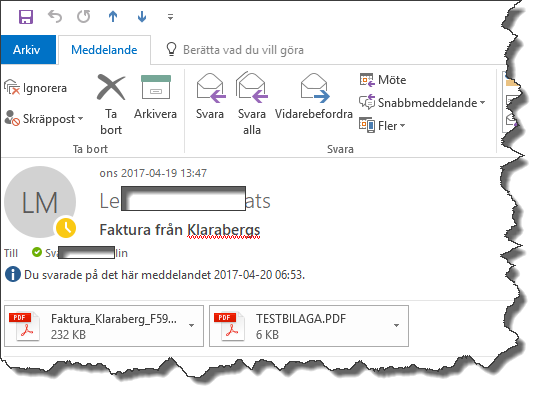Delete the message with the Ta bort icon
The width and height of the screenshot is (545, 401).
pyautogui.click(x=111, y=105)
